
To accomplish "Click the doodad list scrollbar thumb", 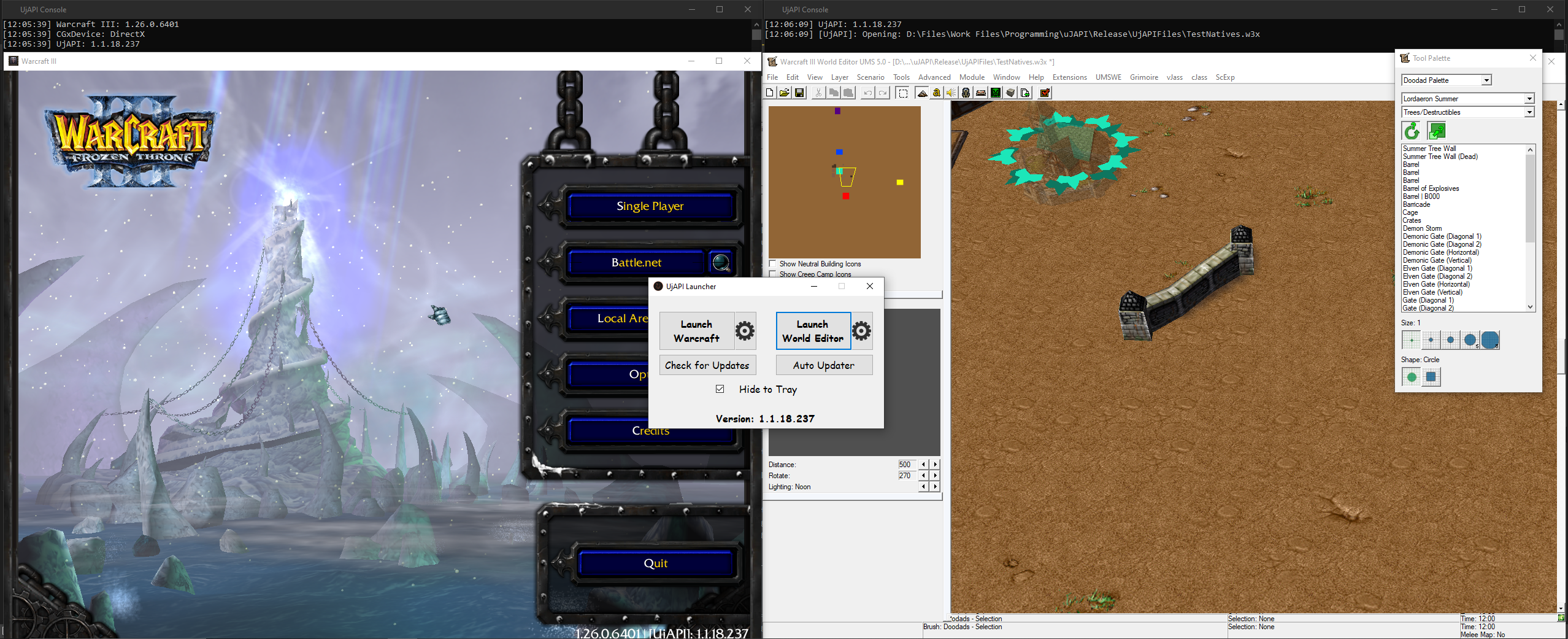I will point(1530,198).
